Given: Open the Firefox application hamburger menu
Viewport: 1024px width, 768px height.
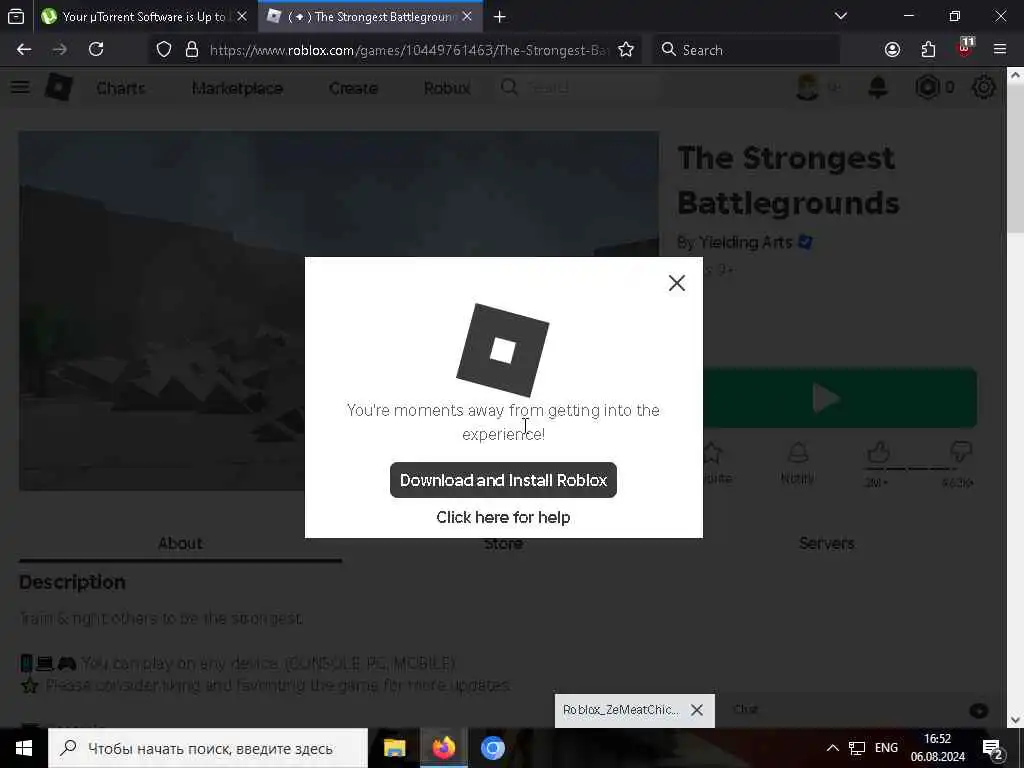Looking at the screenshot, I should 1000,50.
